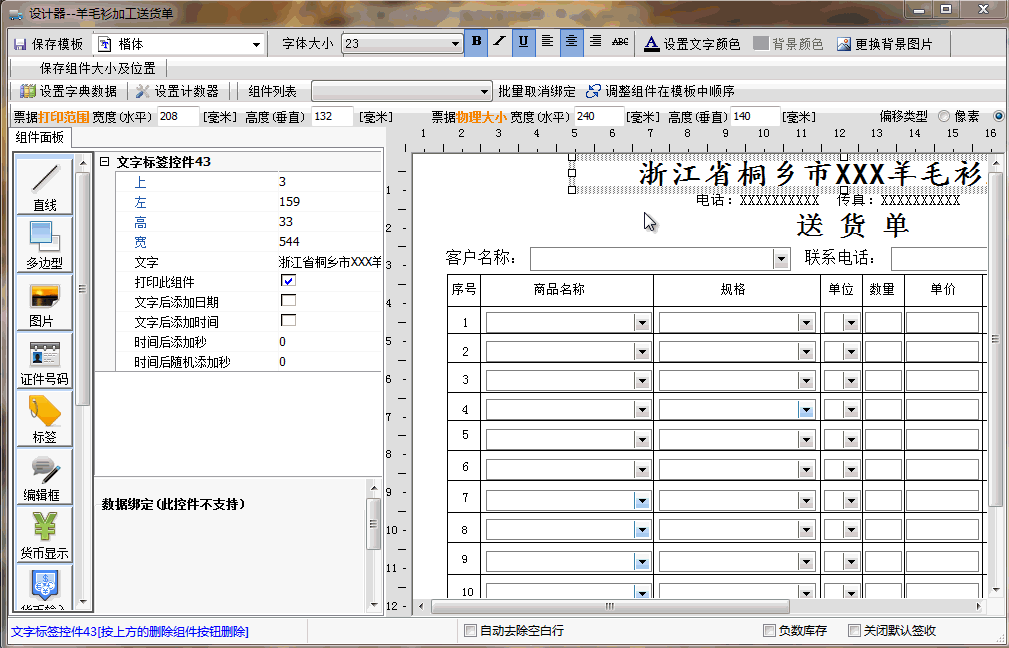Viewport: 1009px width, 648px height.
Task: Enable 文字后添加日期 option
Action: click(x=288, y=301)
